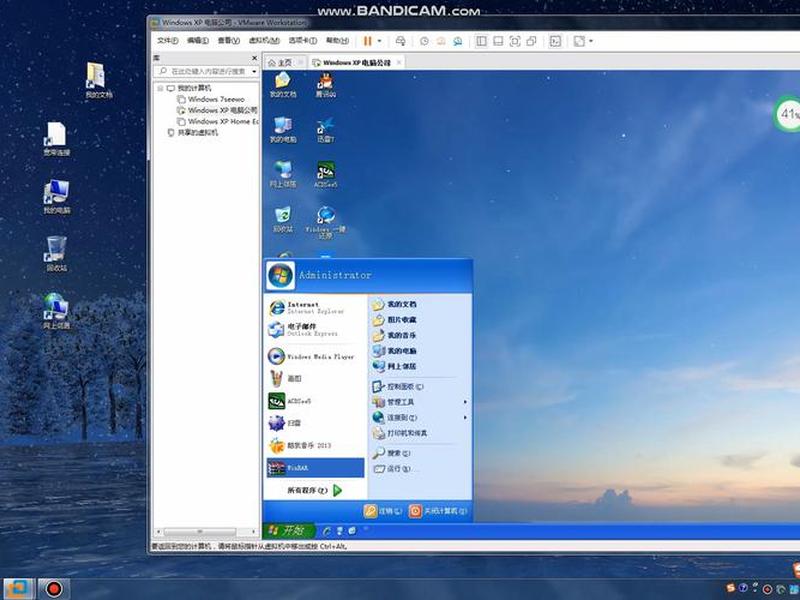Open the dropdown arrow beside the pause button
800x600 pixels.
pos(379,41)
